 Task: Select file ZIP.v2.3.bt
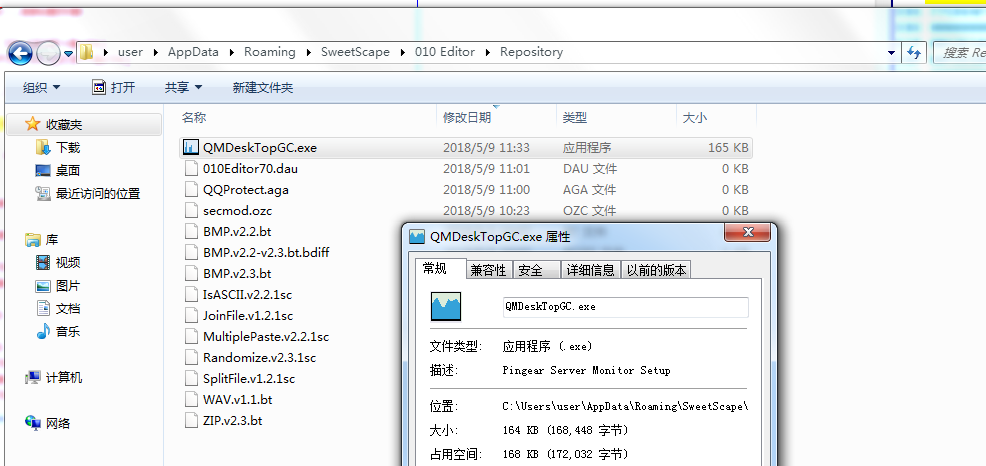pos(233,421)
